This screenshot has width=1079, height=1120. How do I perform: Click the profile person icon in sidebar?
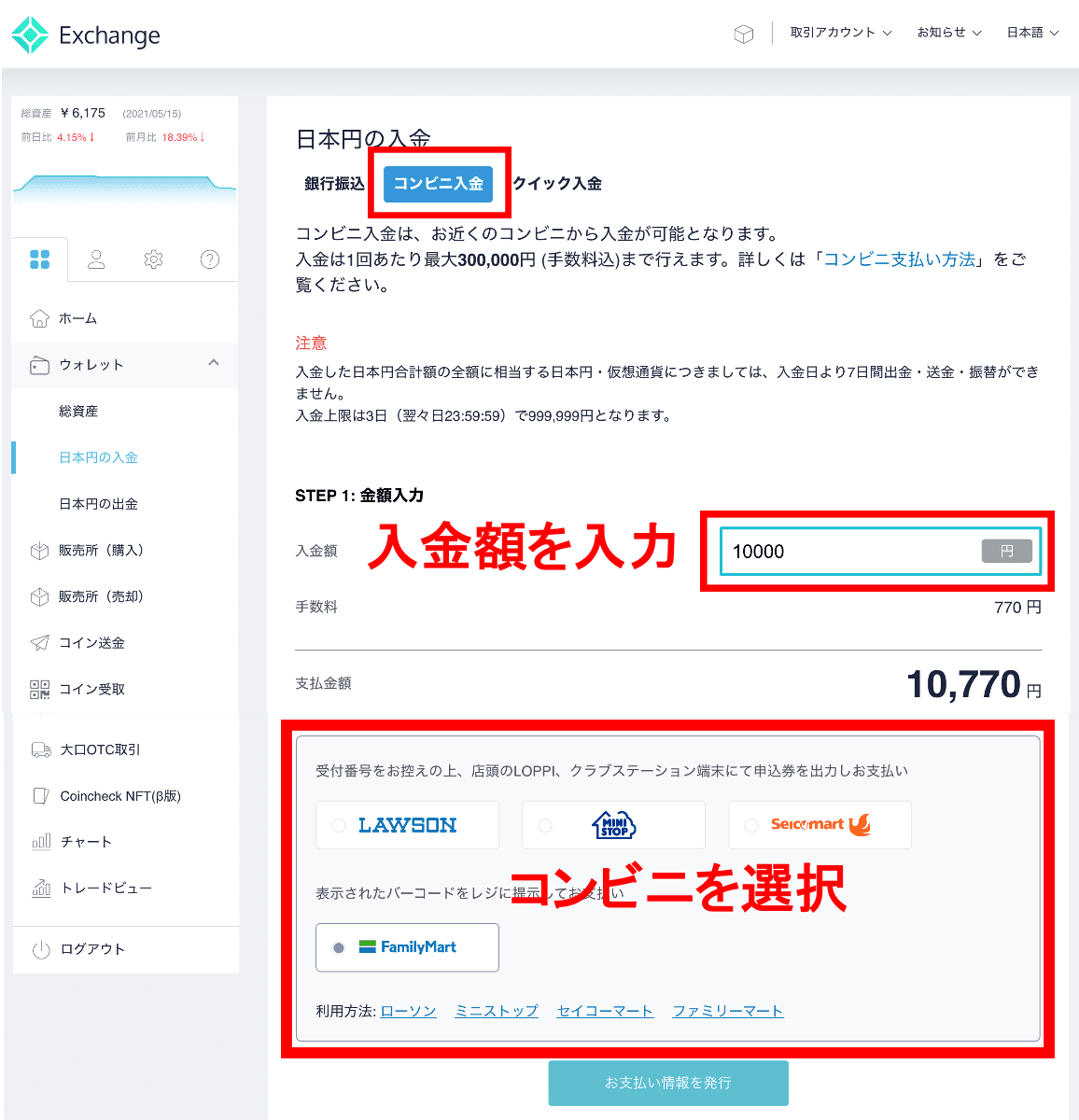click(96, 259)
